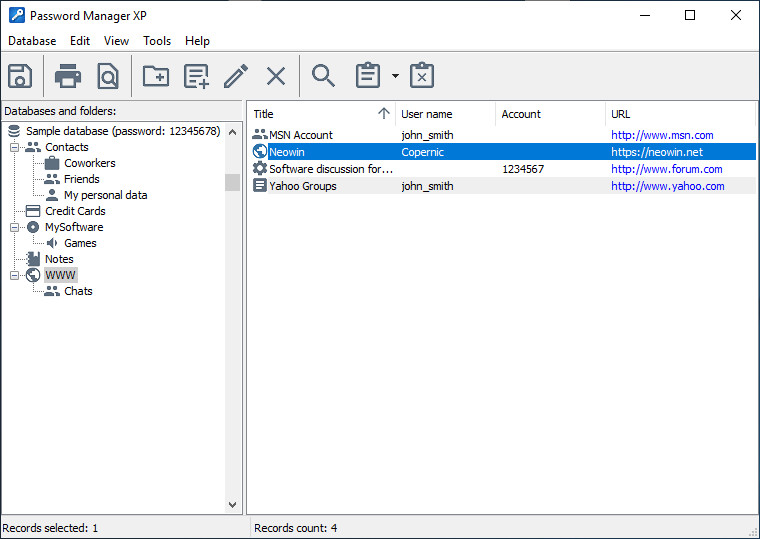Open the Database menu
760x539 pixels.
[x=32, y=41]
